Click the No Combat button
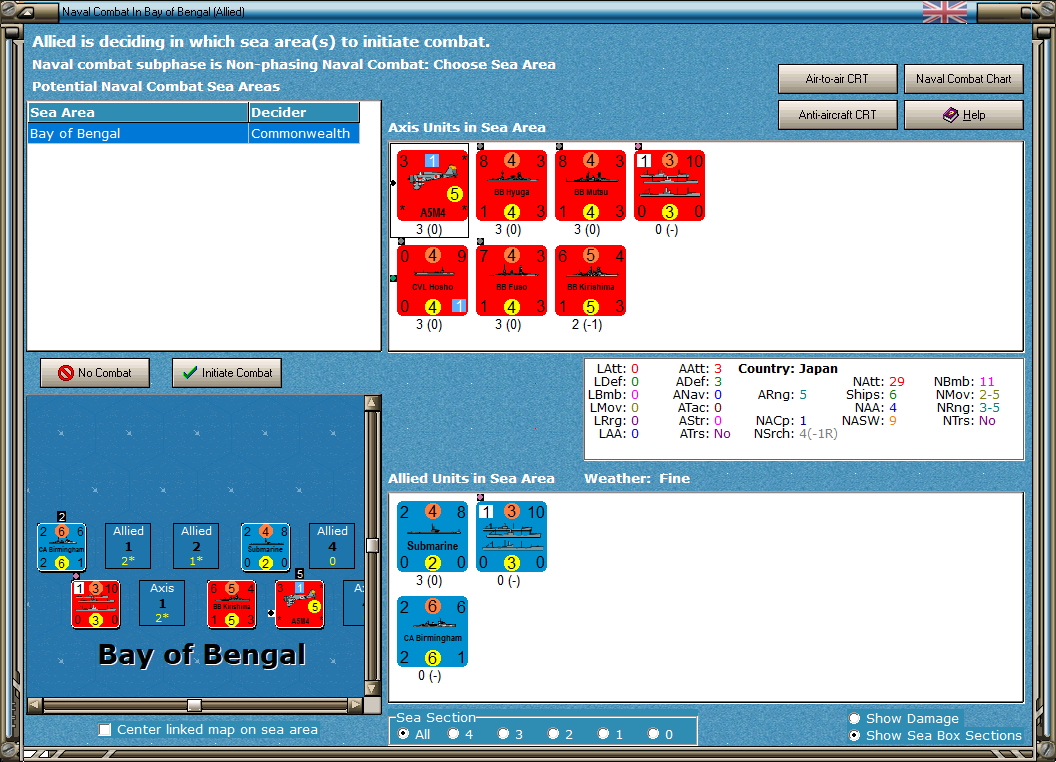The image size is (1056, 762). click(95, 373)
